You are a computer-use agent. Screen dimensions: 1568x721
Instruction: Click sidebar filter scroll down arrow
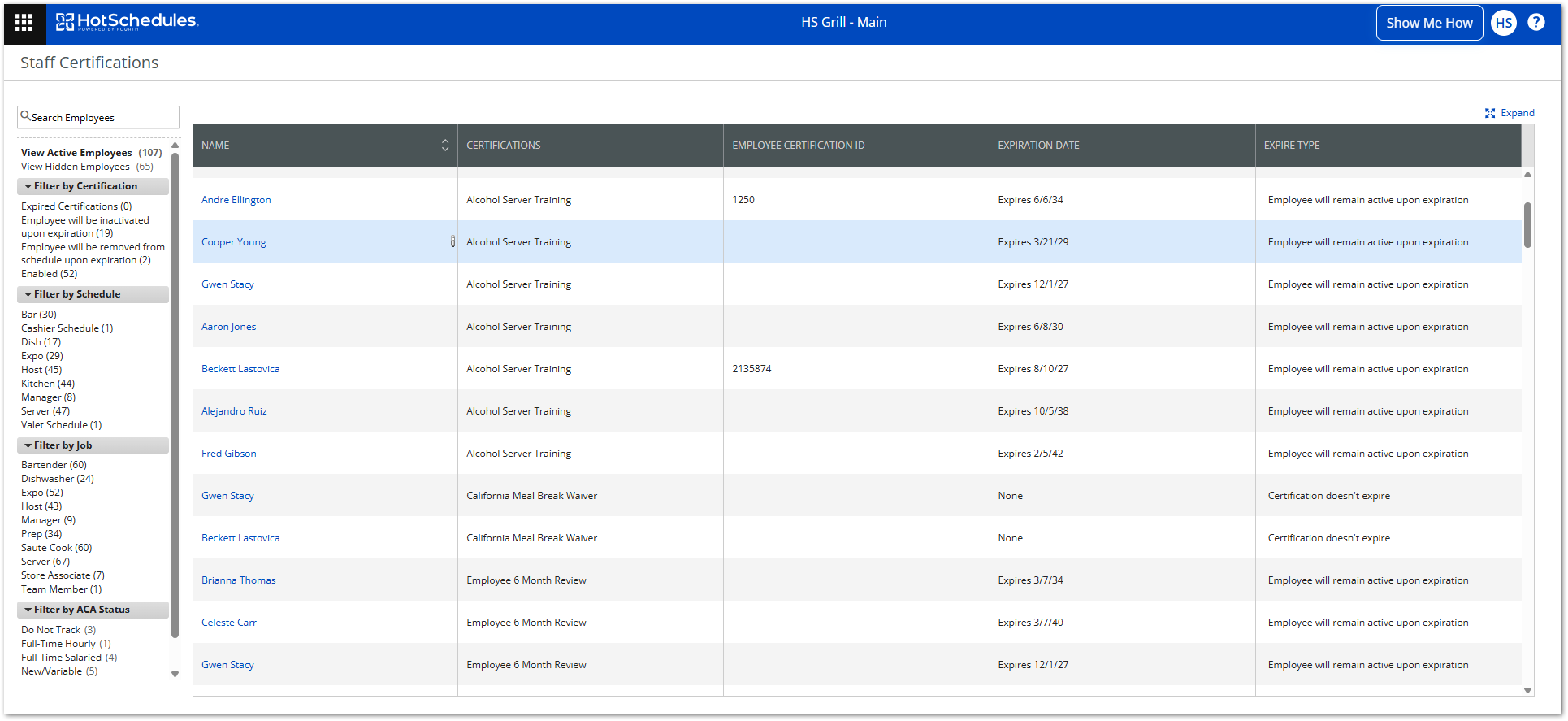[x=175, y=674]
